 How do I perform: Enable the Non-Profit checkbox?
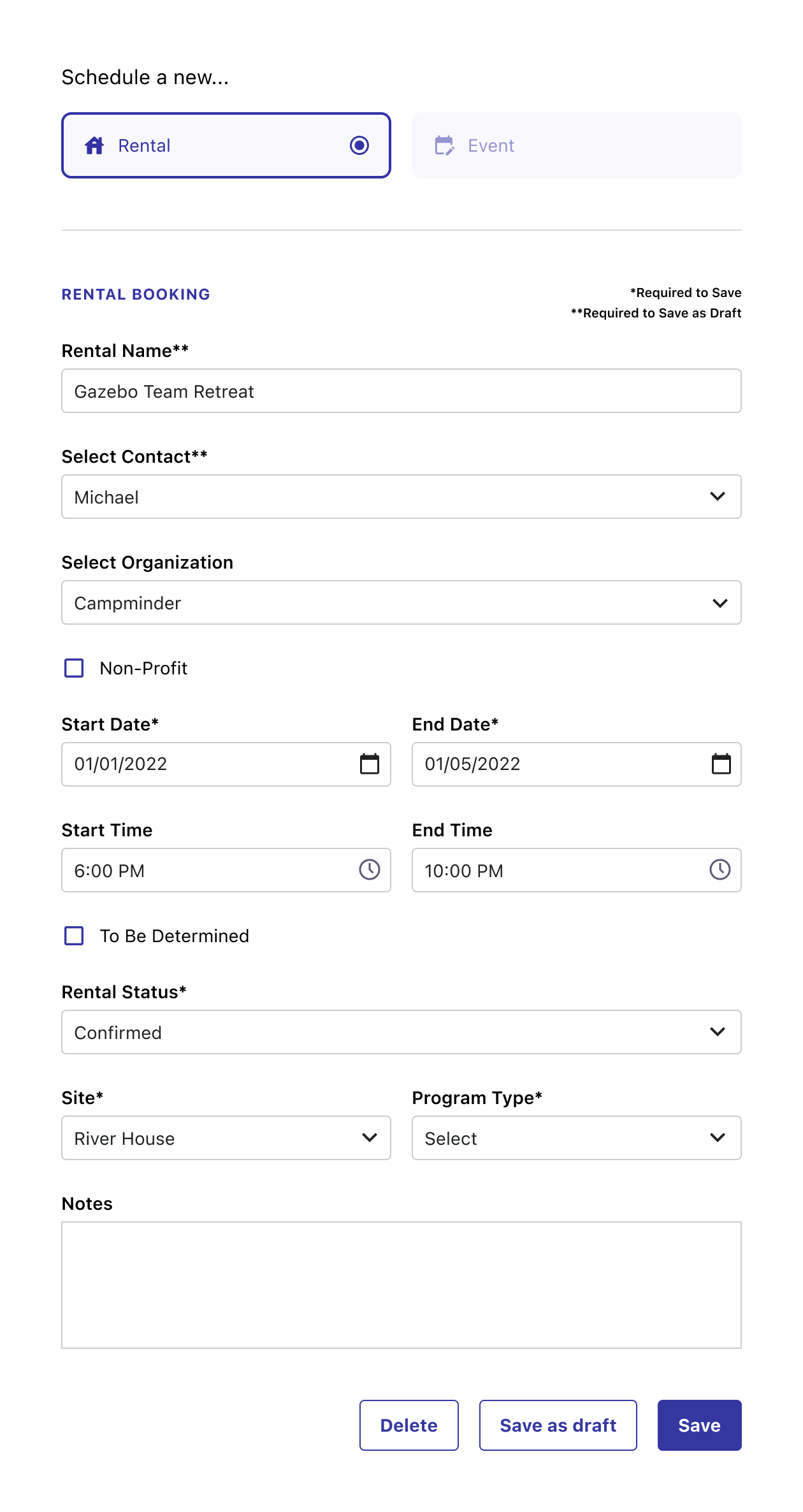[75, 668]
